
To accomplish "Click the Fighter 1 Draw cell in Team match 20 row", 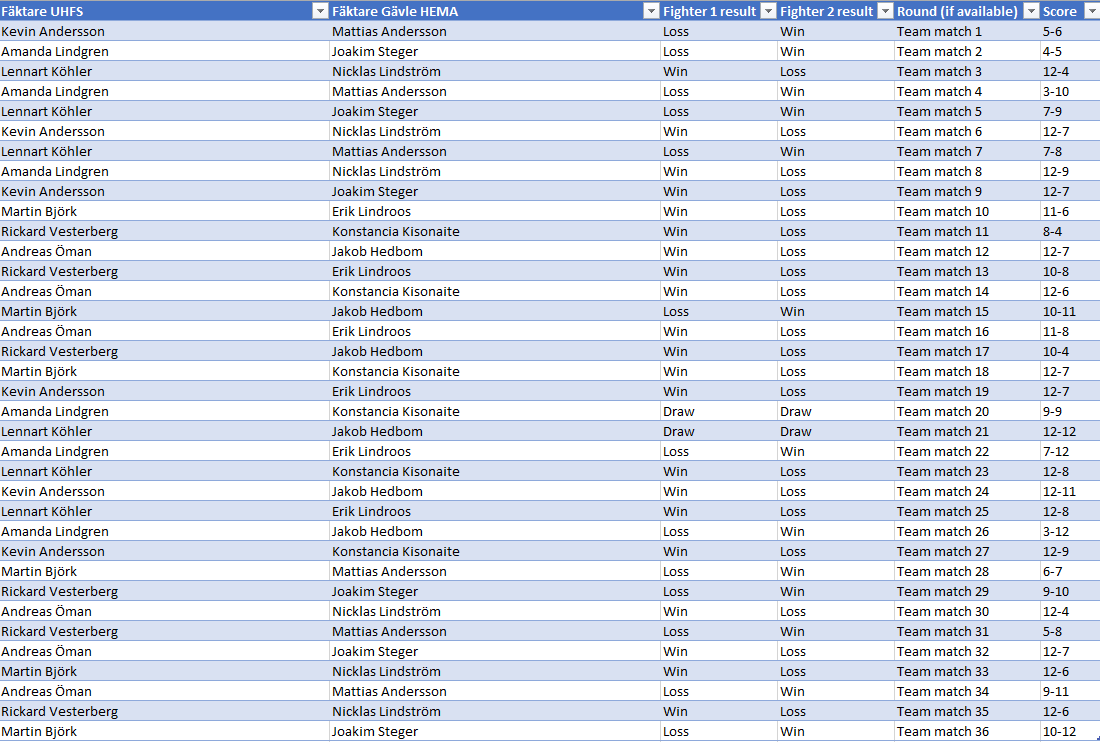I will click(x=719, y=411).
